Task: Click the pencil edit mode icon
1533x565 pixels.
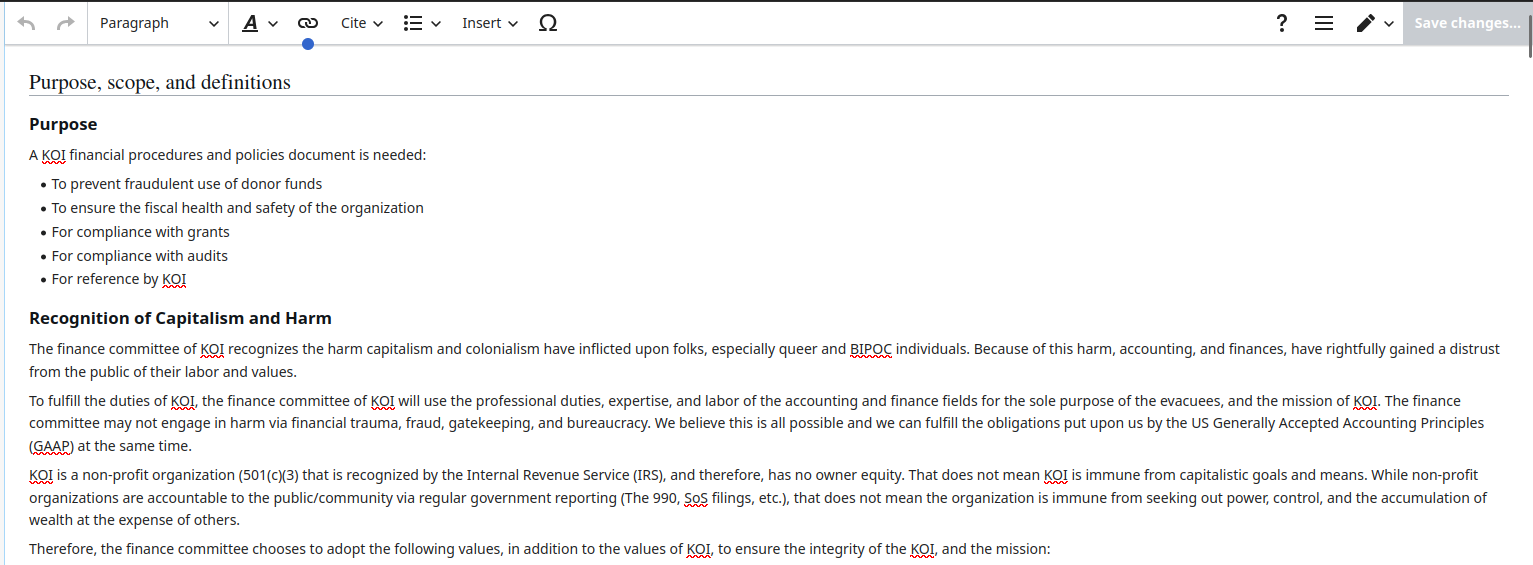Action: tap(1365, 23)
